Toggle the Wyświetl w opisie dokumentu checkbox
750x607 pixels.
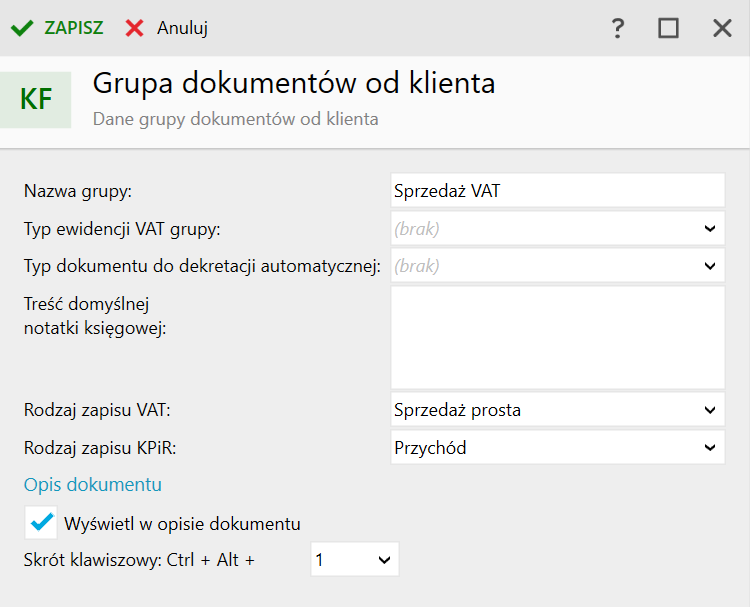[43, 522]
